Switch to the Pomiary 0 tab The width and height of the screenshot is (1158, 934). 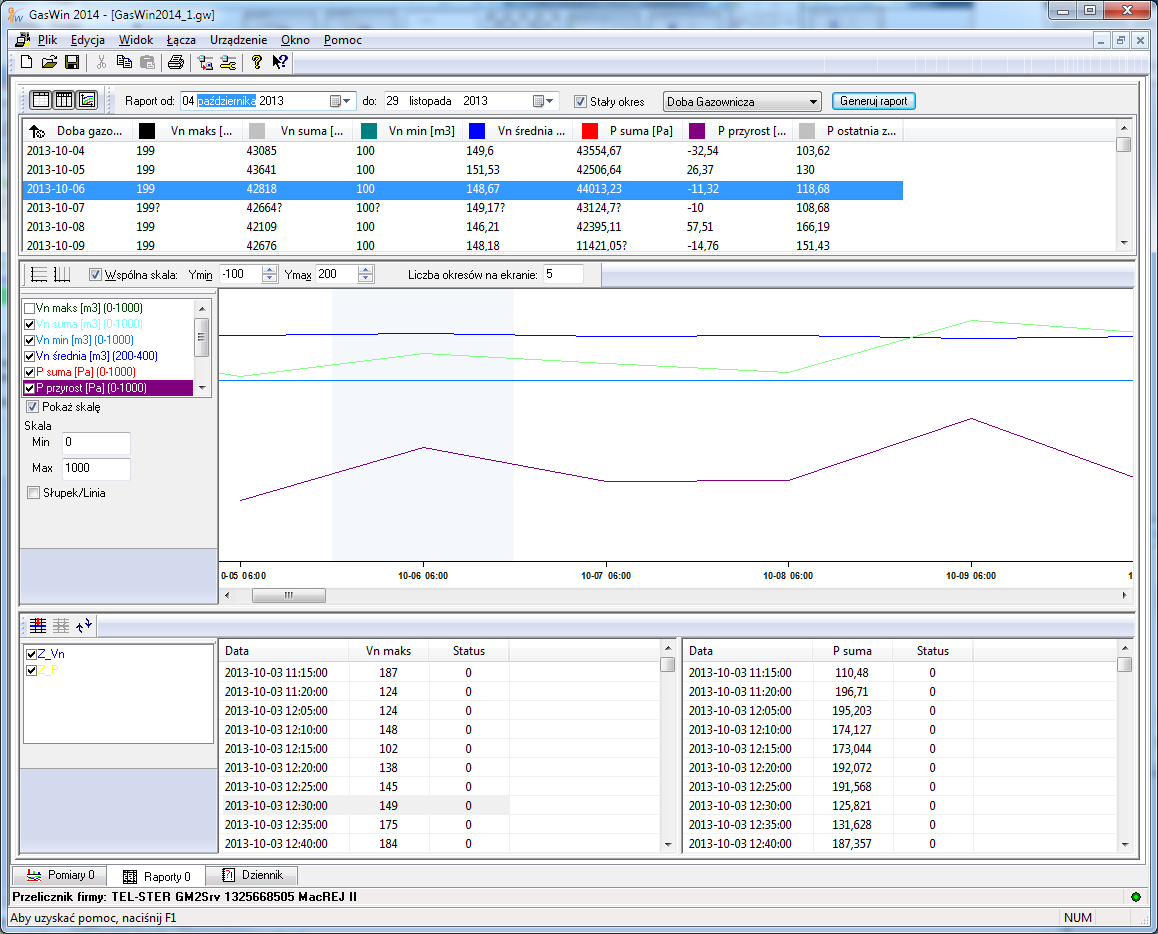click(60, 875)
